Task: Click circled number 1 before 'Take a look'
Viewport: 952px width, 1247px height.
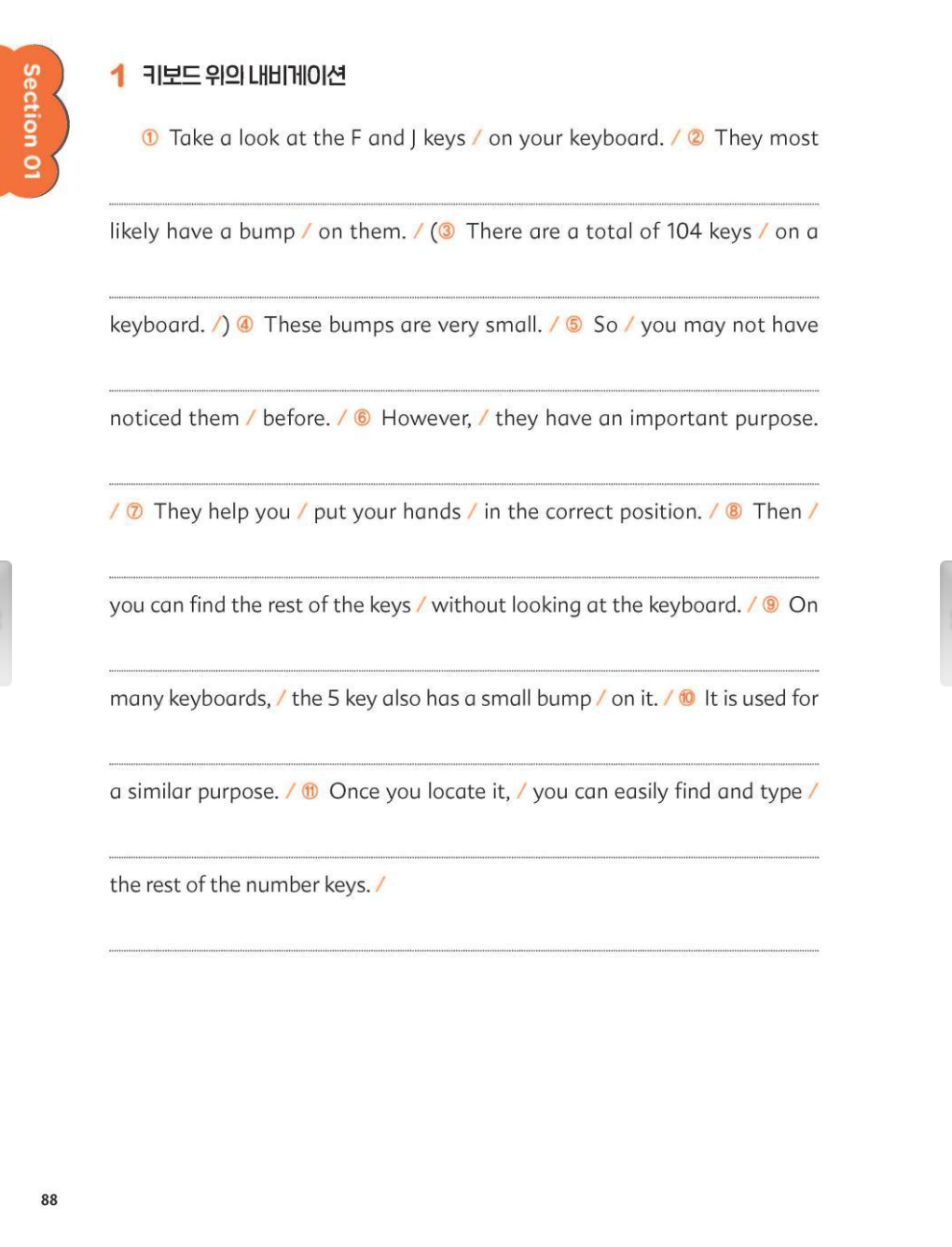Action: 150,138
